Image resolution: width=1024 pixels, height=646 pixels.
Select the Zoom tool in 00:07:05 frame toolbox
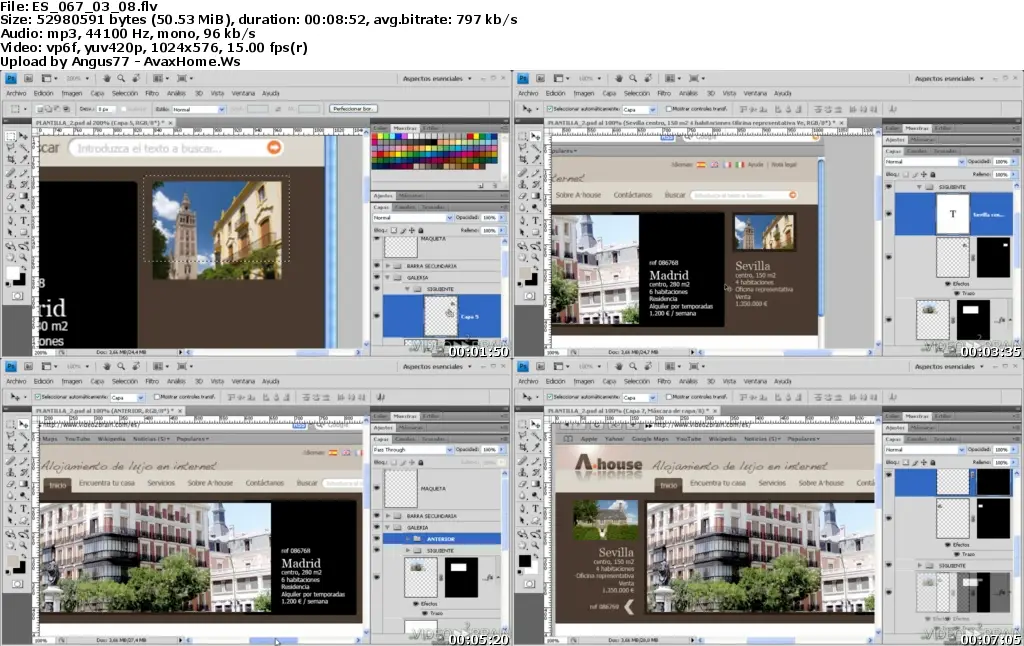536,546
